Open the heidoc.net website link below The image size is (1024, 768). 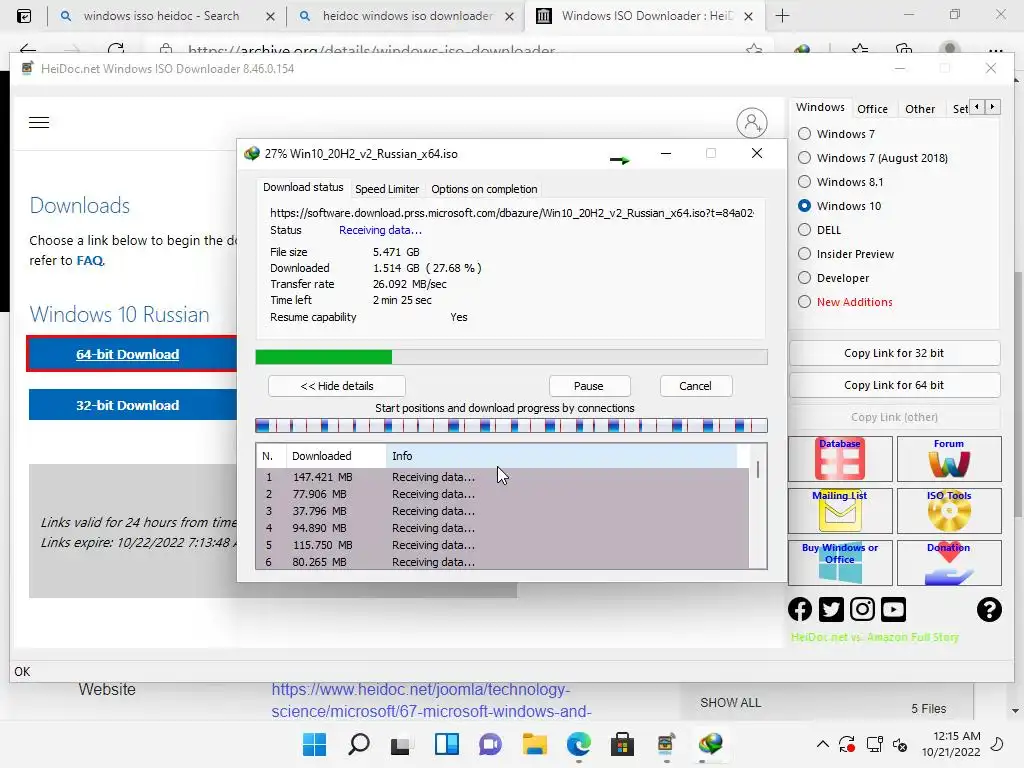click(431, 700)
